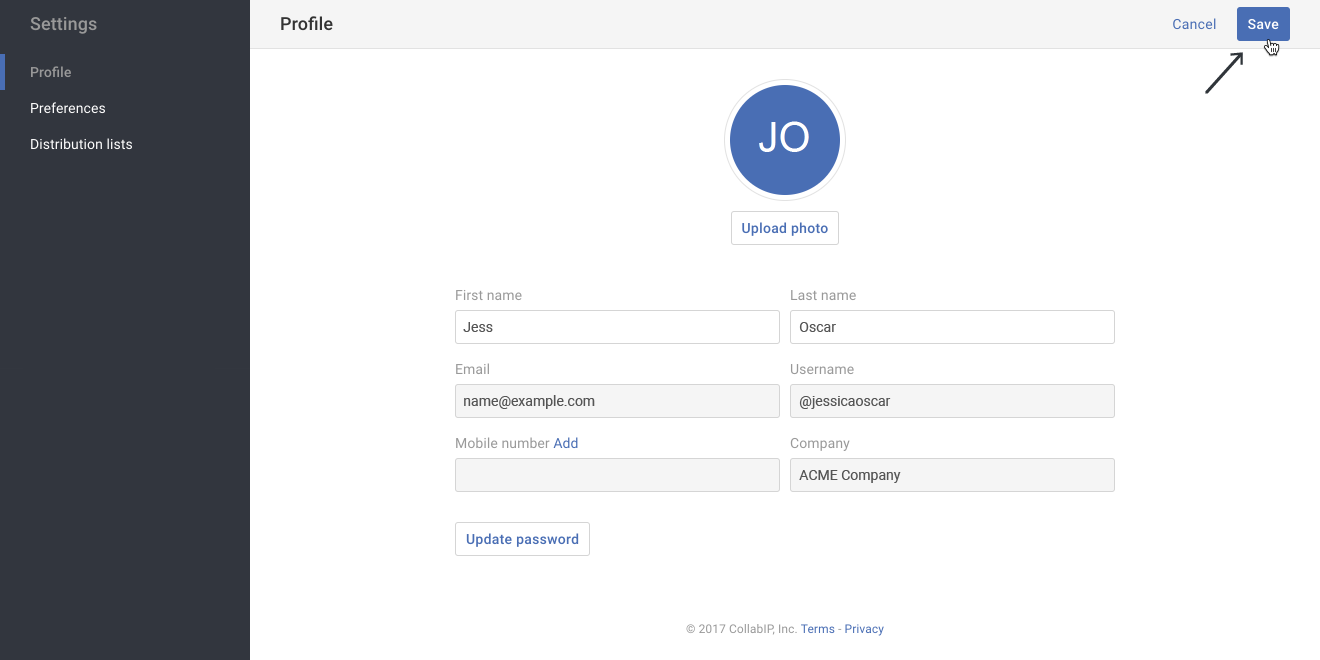1320x660 pixels.
Task: Click the Profile page title
Action: (x=306, y=23)
